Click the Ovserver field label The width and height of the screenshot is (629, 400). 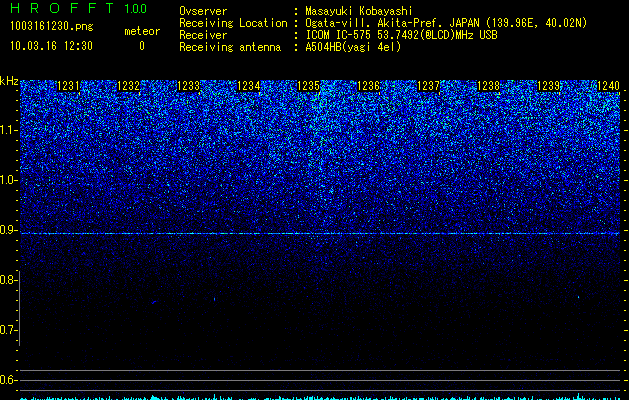(x=203, y=11)
